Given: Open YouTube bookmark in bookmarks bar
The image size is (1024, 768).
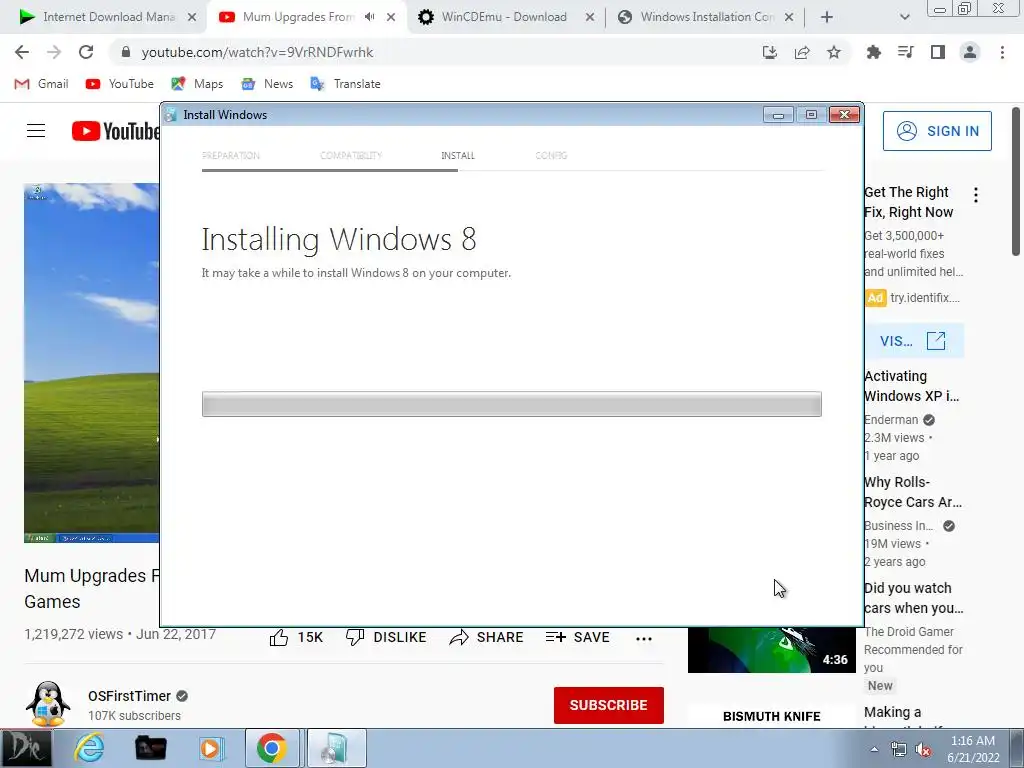Looking at the screenshot, I should click(120, 84).
